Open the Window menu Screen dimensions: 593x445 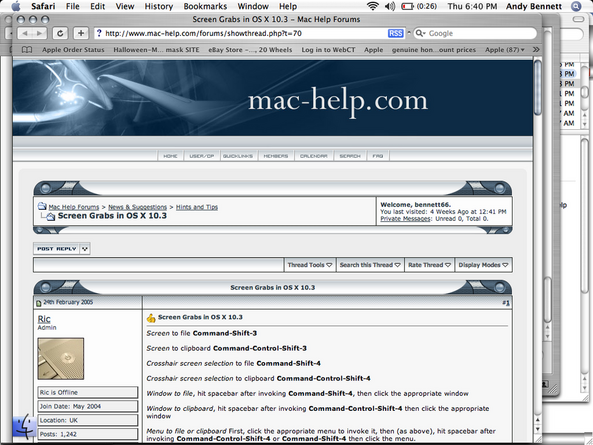[x=253, y=6]
